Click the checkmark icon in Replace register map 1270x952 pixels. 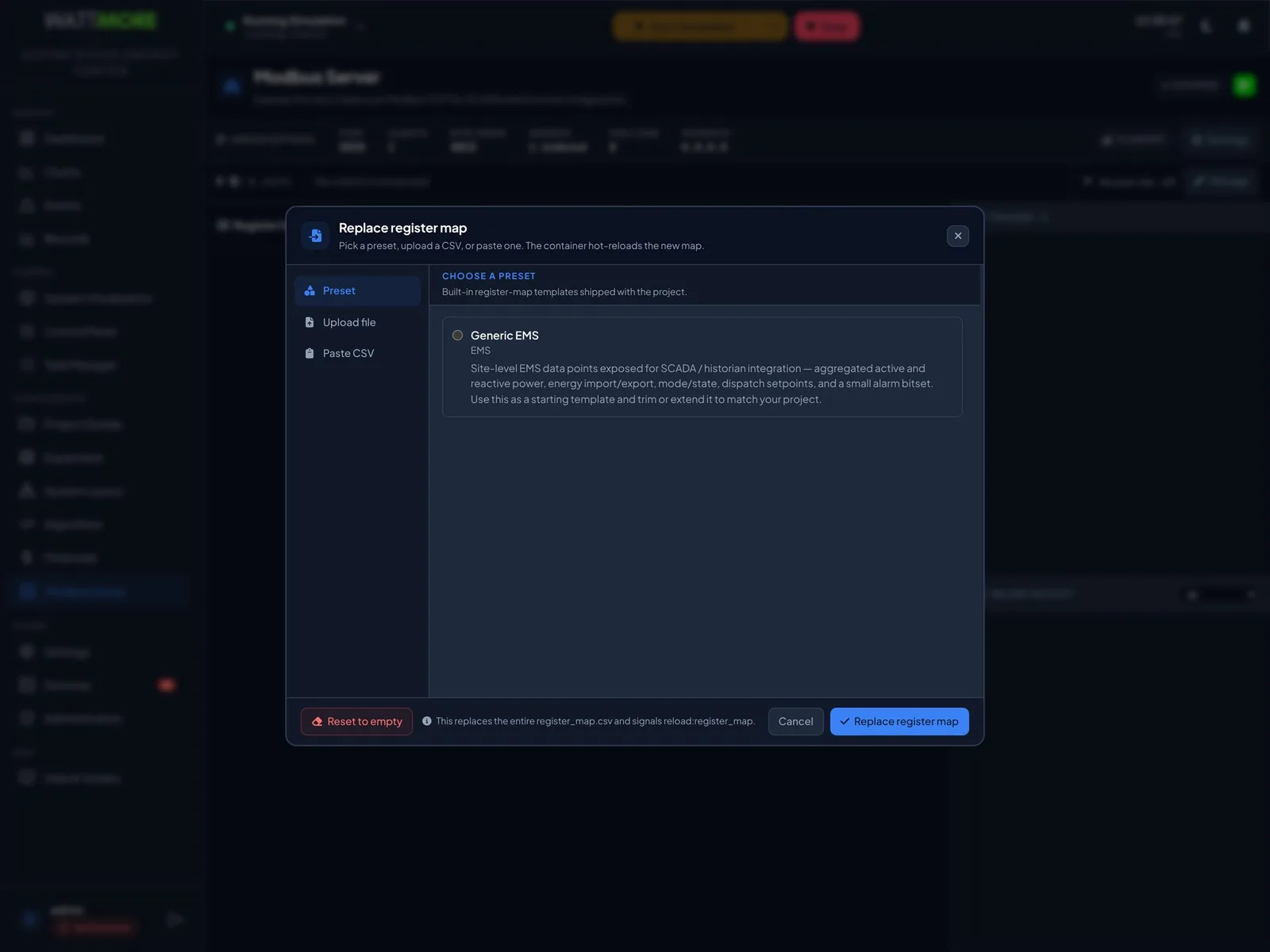pyautogui.click(x=845, y=721)
